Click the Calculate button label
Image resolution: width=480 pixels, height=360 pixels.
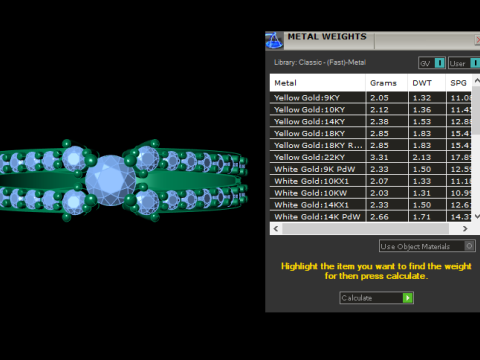pyautogui.click(x=357, y=298)
